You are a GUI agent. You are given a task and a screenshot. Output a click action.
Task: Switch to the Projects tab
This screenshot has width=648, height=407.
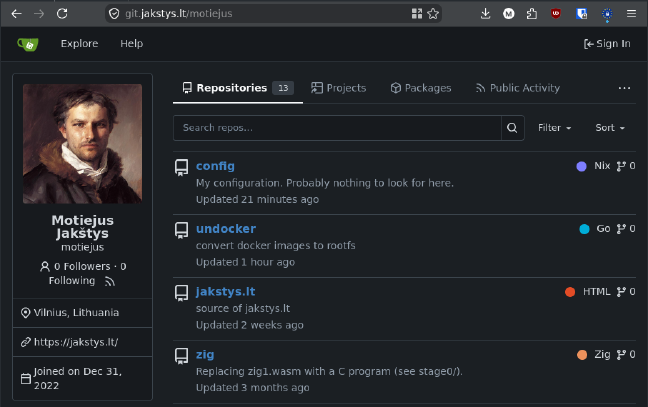tap(338, 88)
